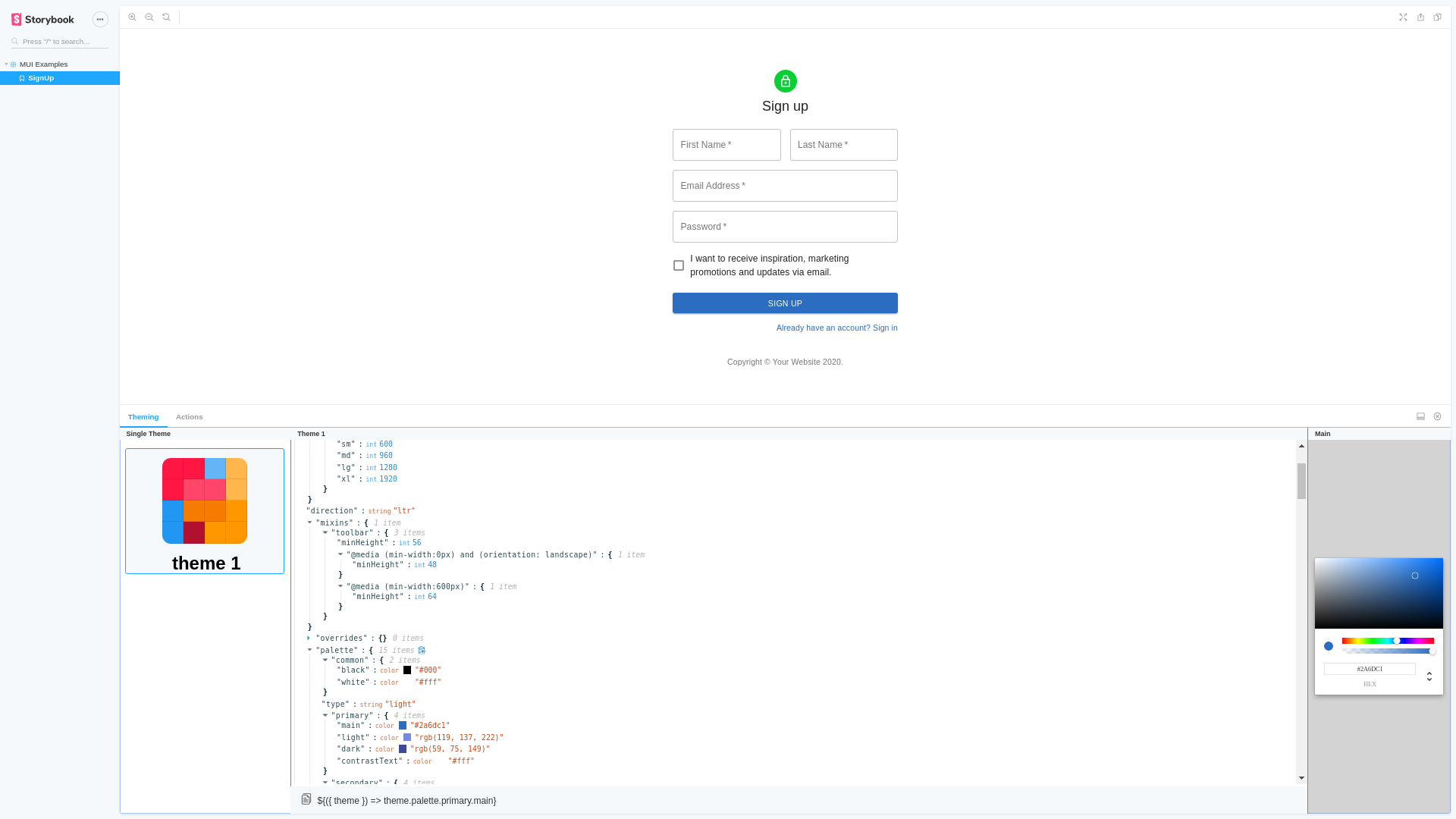Image resolution: width=1456 pixels, height=819 pixels.
Task: Copy the story link using copy icon
Action: point(1438,17)
